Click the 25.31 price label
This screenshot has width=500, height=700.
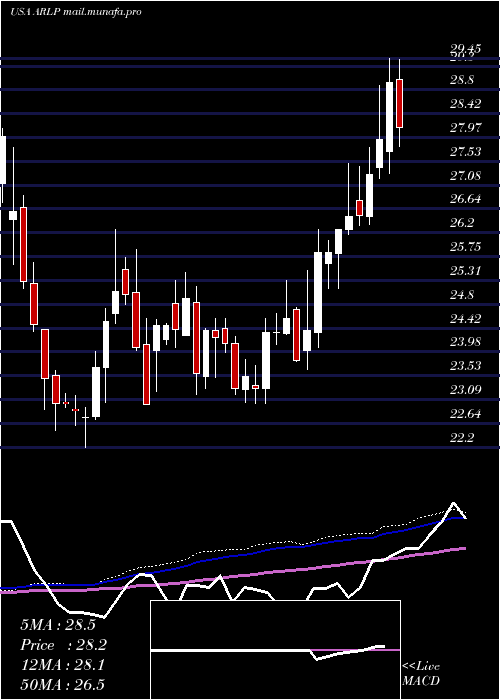pos(465,271)
